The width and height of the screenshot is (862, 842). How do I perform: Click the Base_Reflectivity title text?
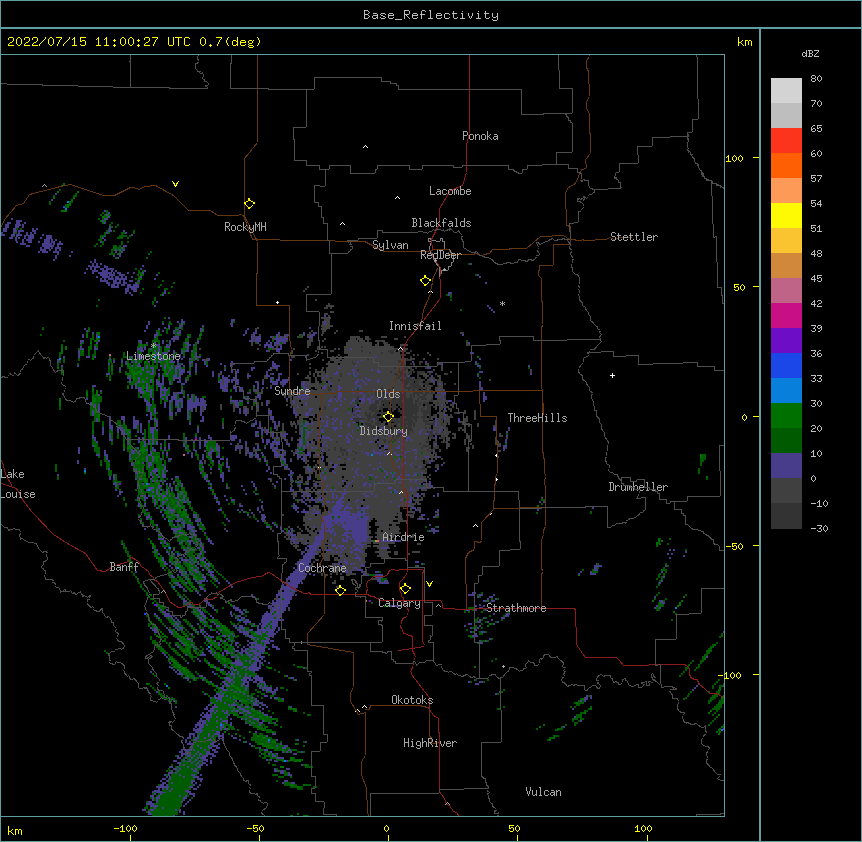click(431, 15)
